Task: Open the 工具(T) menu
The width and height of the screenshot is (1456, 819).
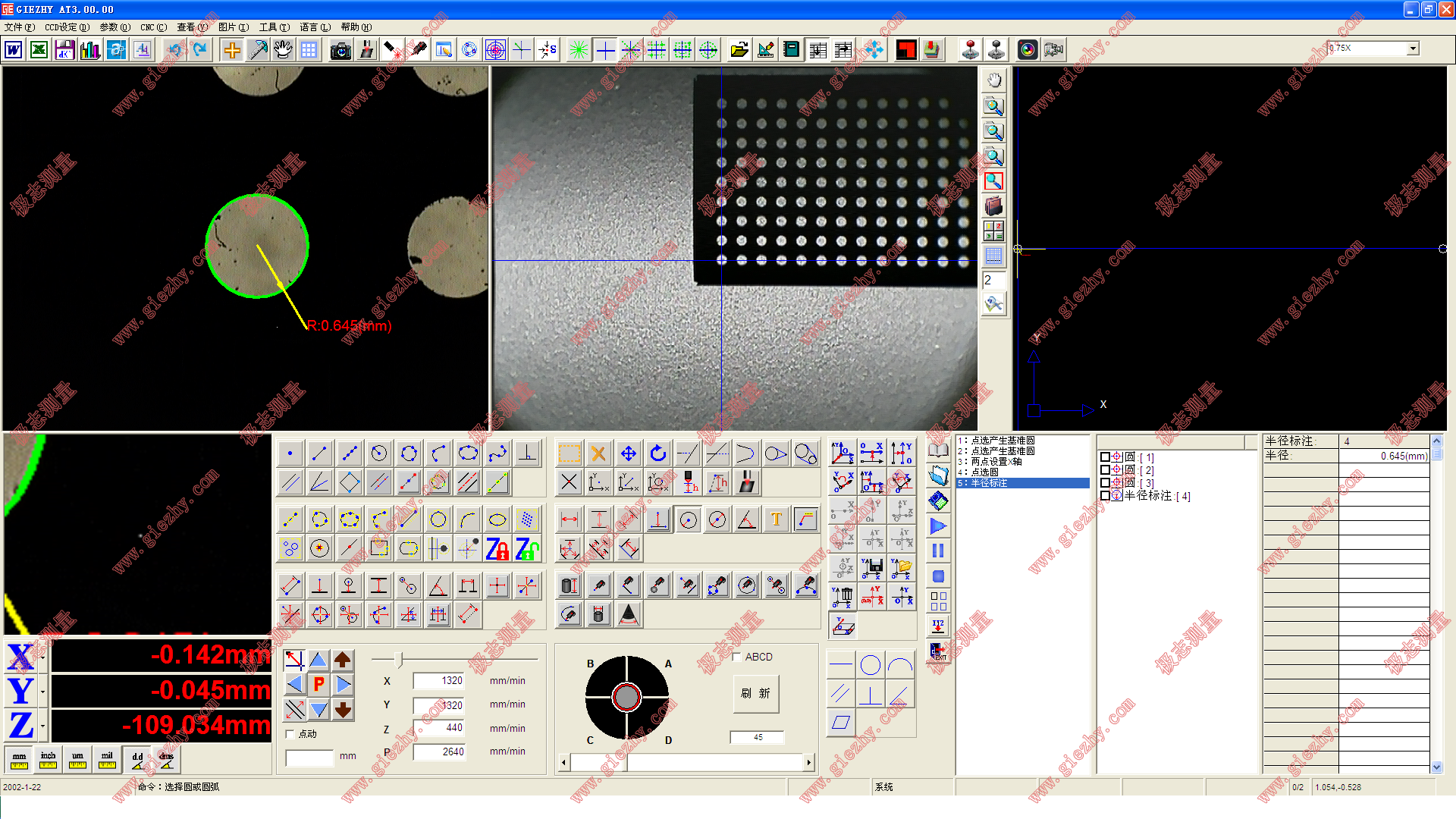Action: point(274,27)
